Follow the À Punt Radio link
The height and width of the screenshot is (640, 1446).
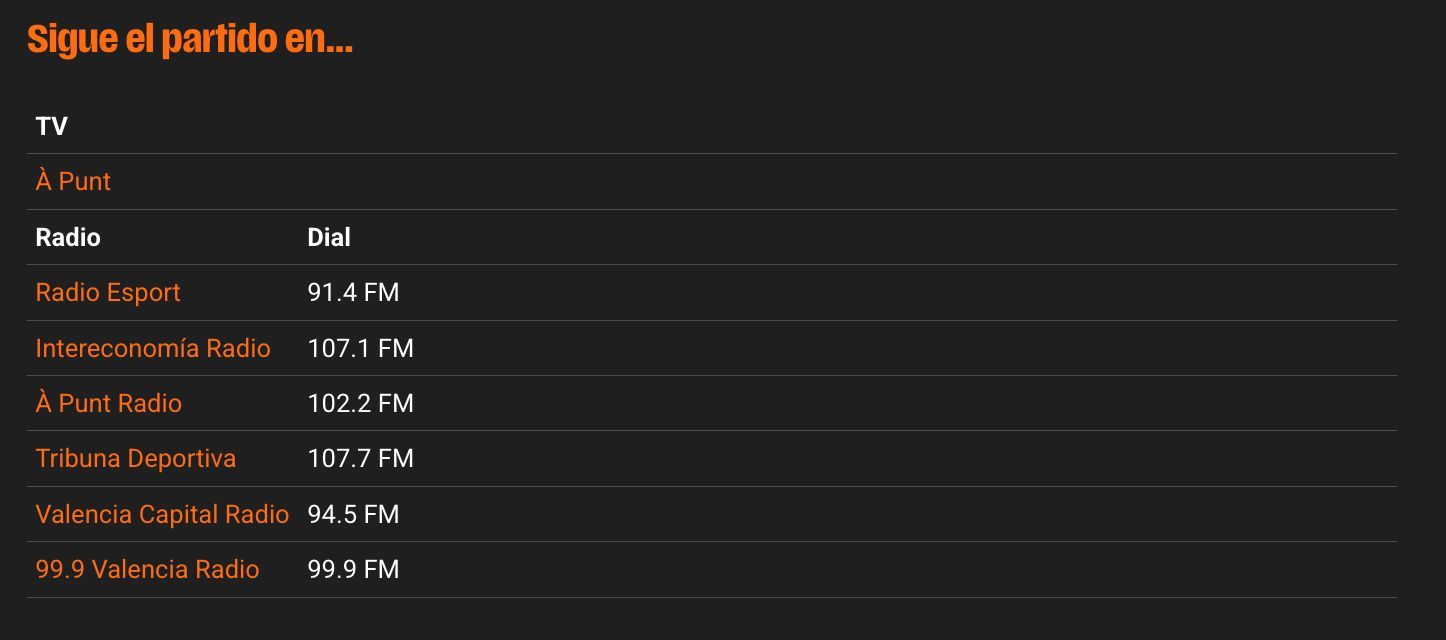pyautogui.click(x=109, y=403)
